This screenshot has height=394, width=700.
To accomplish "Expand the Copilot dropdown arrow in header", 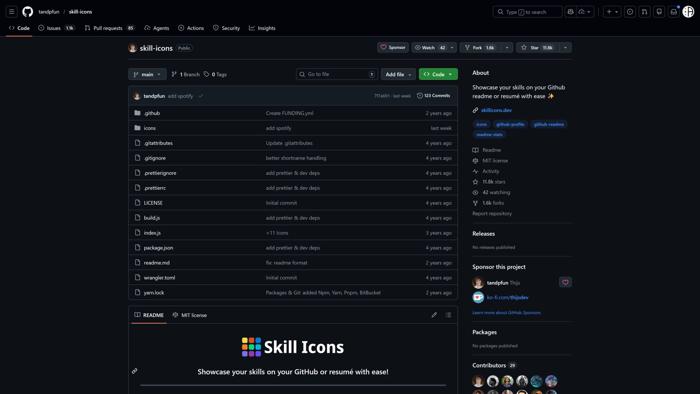I will point(588,12).
